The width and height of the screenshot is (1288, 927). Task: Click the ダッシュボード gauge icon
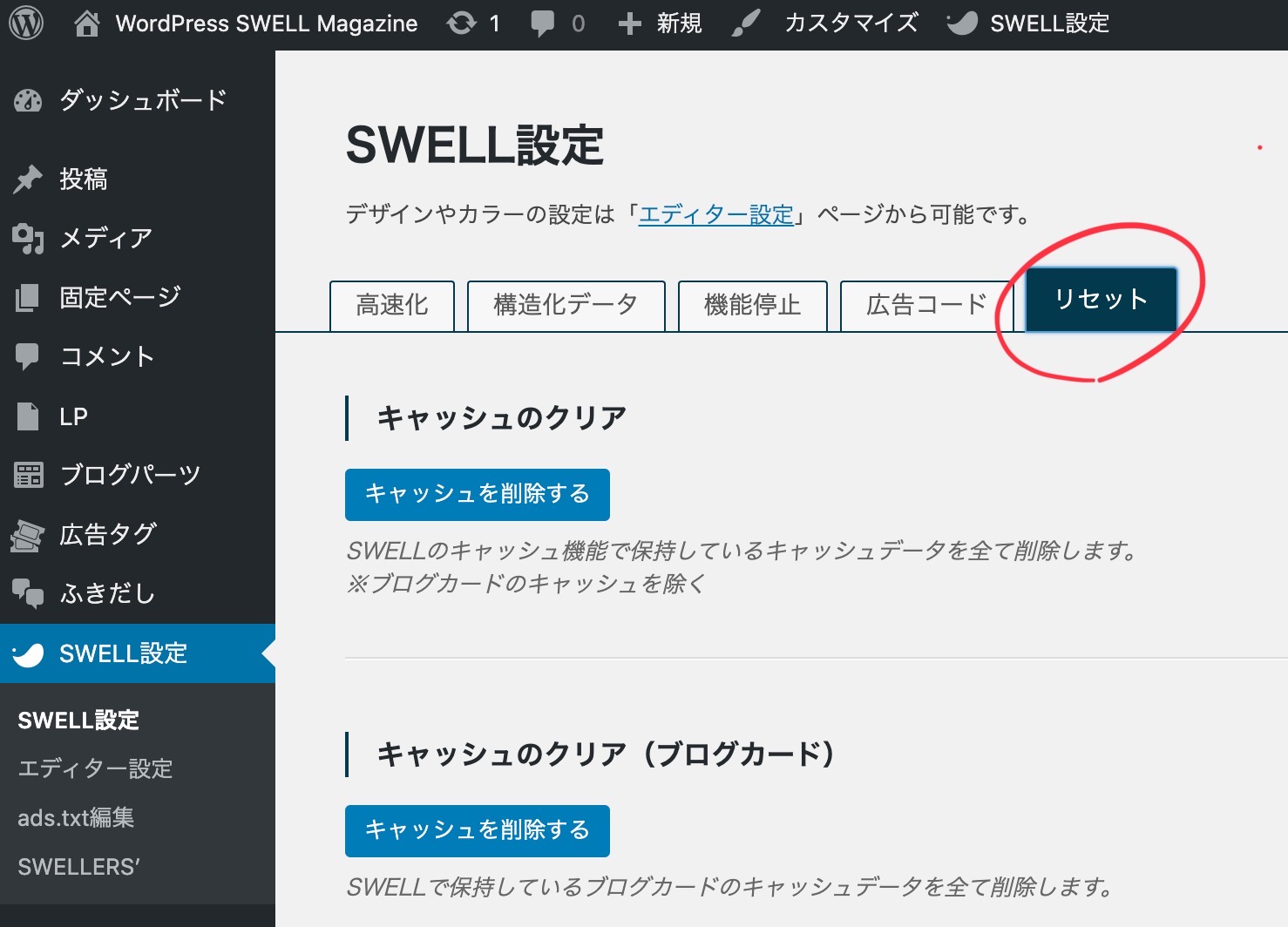point(28,101)
